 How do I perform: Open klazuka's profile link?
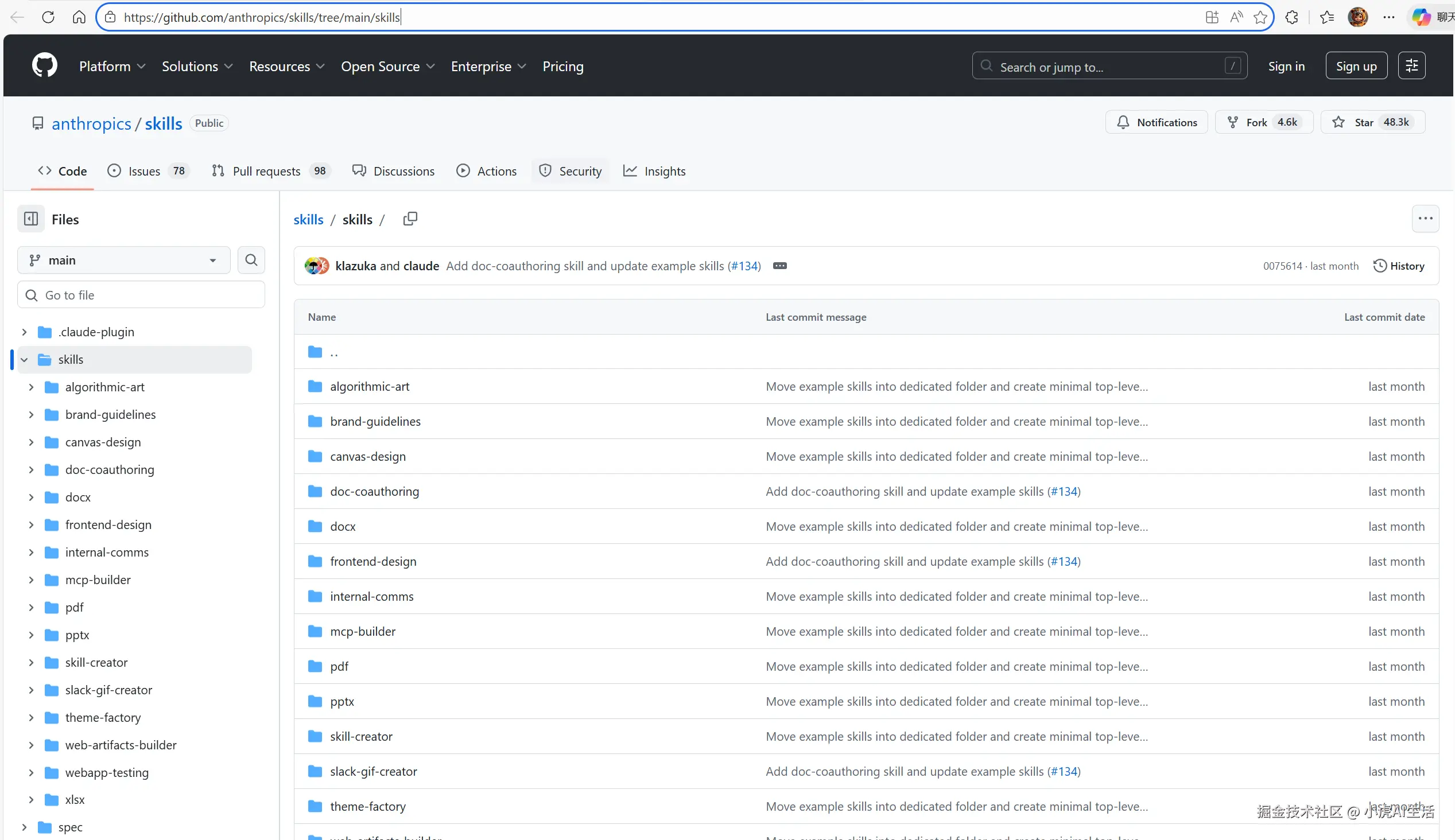click(355, 266)
